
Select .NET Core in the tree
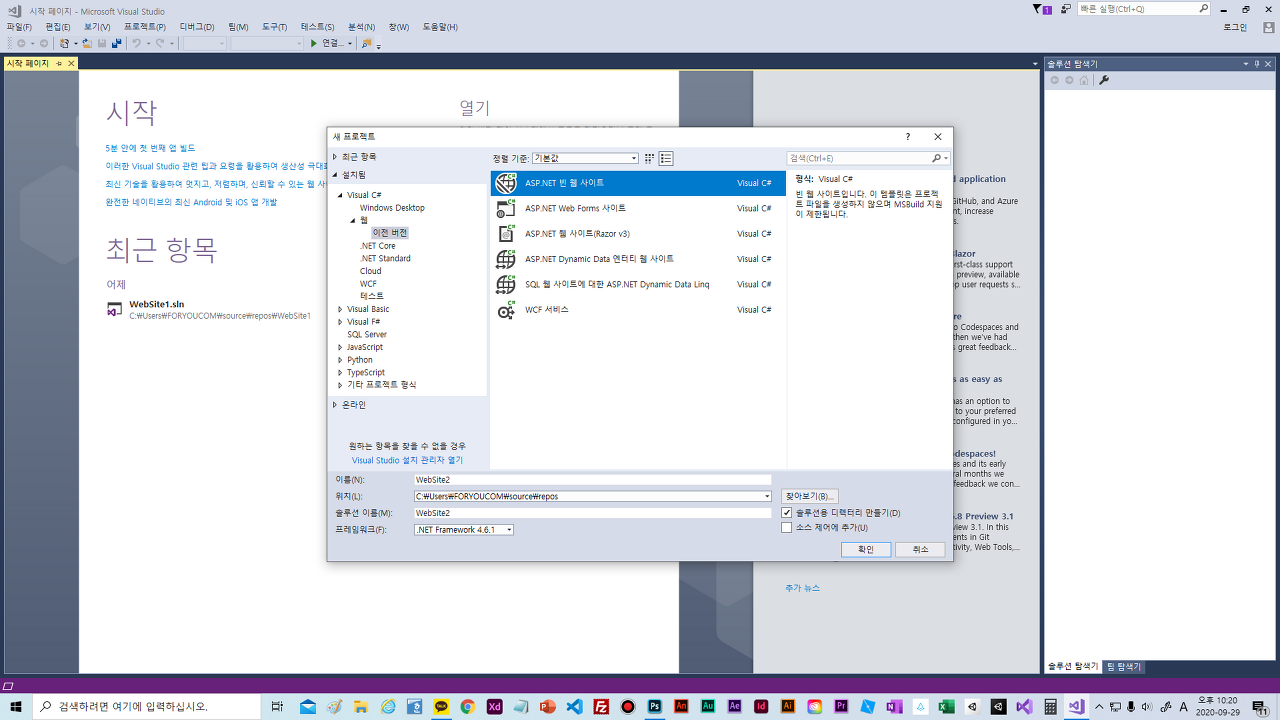pyautogui.click(x=378, y=246)
